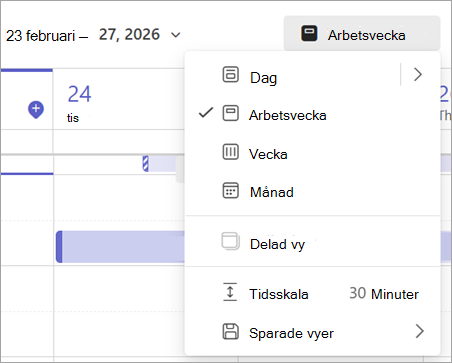This screenshot has height=363, width=452.
Task: Click the Dag calendar icon
Action: click(230, 74)
